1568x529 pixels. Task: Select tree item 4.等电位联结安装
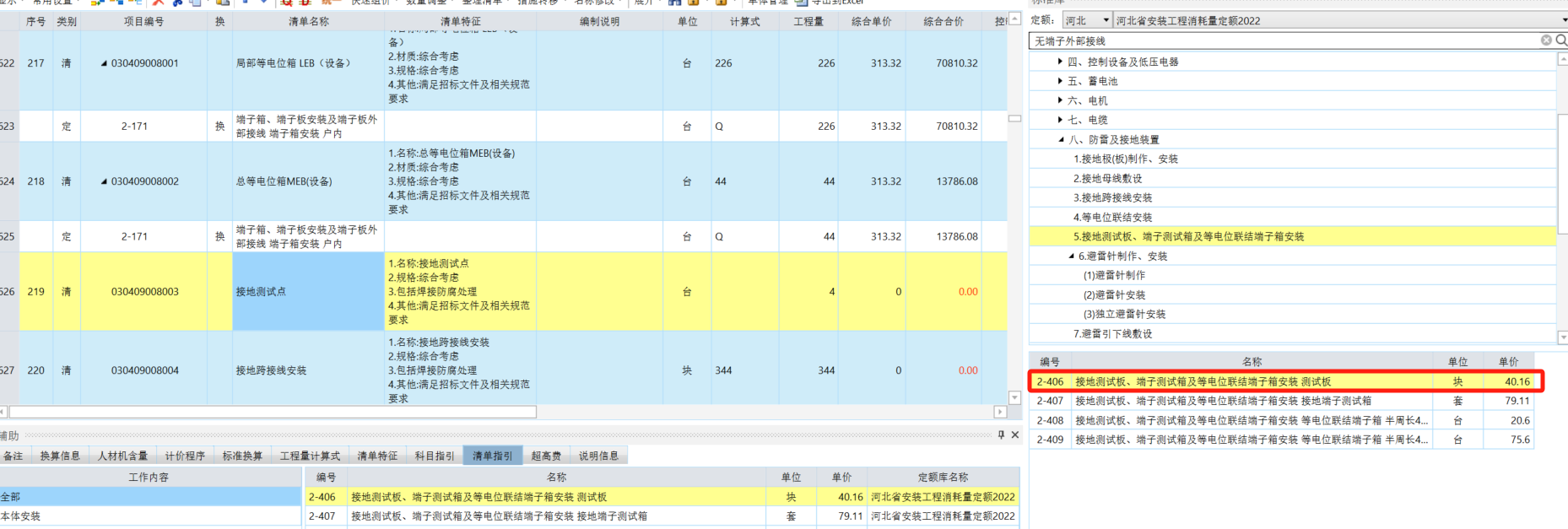pyautogui.click(x=1113, y=217)
